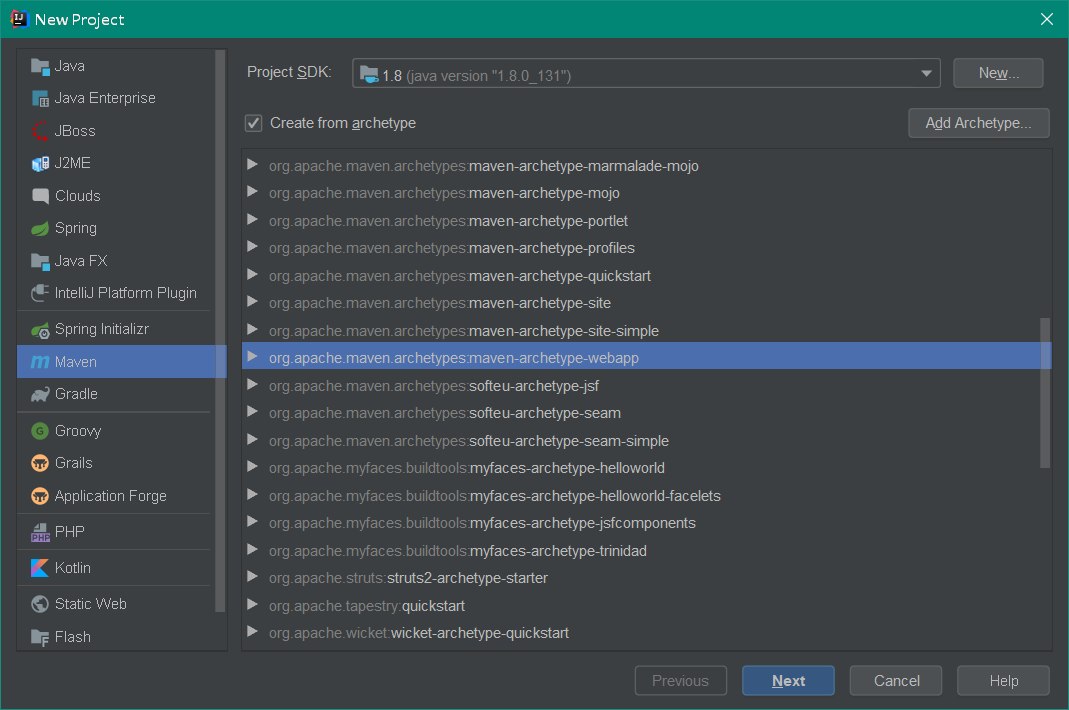The width and height of the screenshot is (1069, 710).
Task: Click the Cancel button
Action: coord(896,681)
